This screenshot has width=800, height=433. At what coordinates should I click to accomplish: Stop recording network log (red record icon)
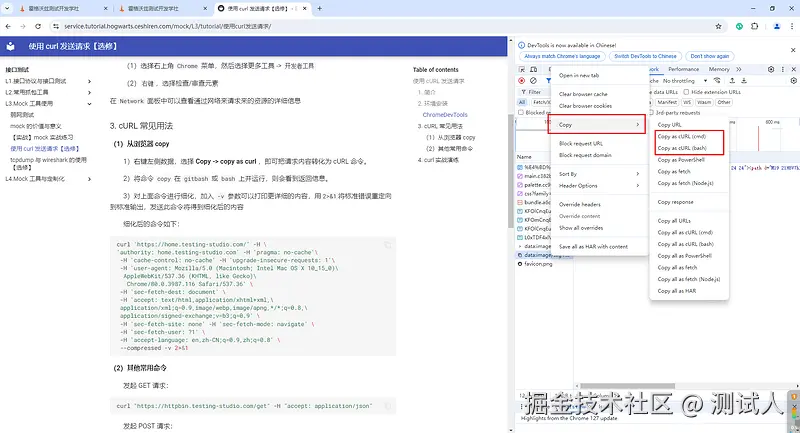click(x=521, y=81)
